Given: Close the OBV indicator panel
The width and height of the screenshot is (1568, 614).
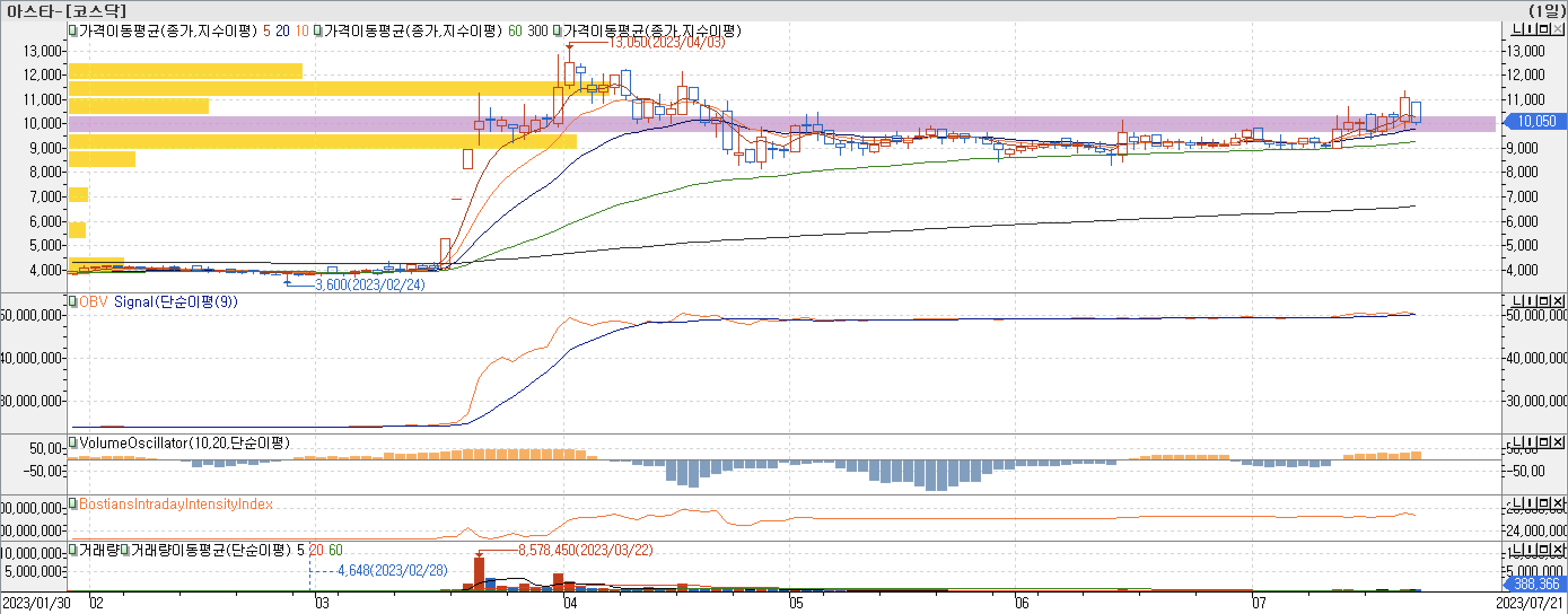Looking at the screenshot, I should point(1558,301).
